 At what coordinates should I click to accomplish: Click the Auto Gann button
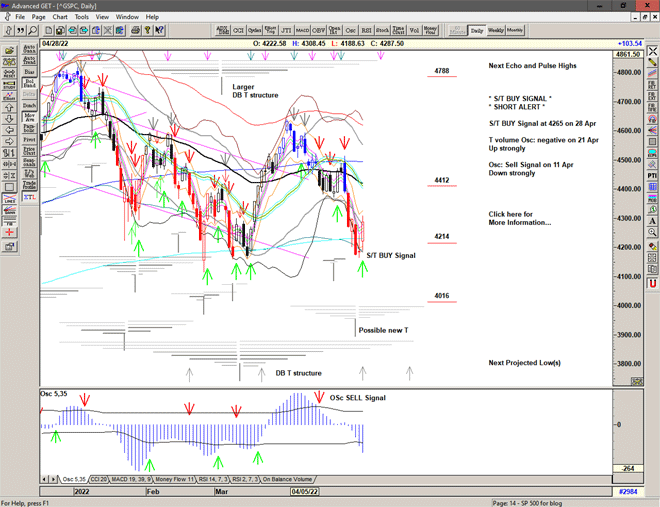point(29,46)
